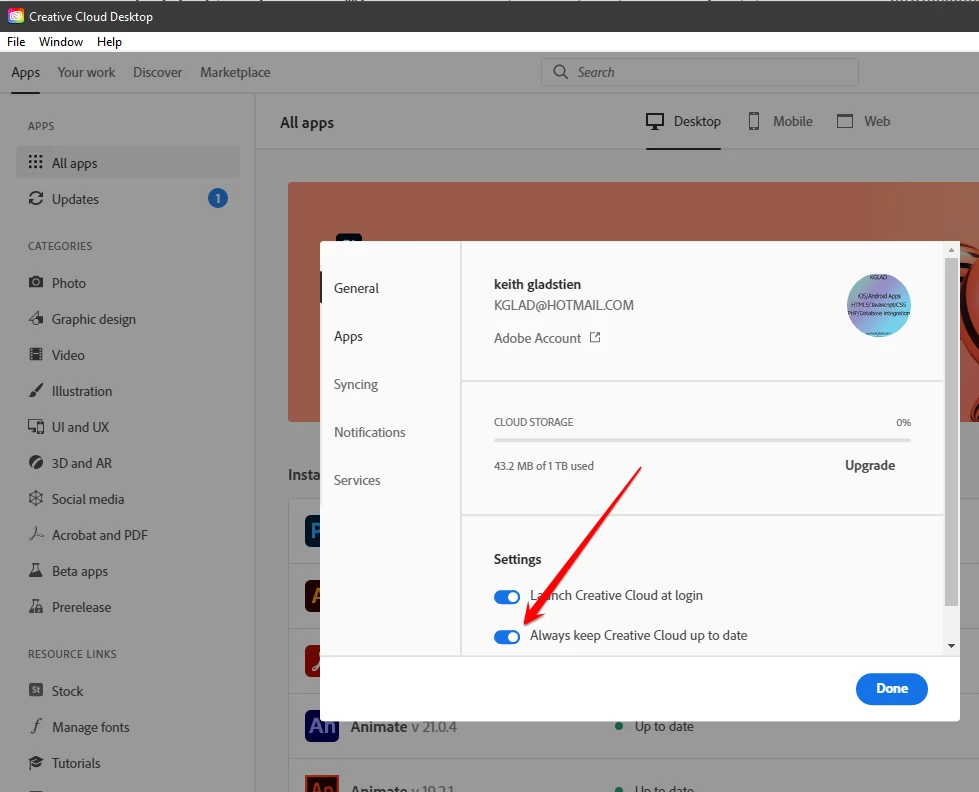The image size is (979, 792).
Task: Click the All apps sidebar label
Action: pos(74,163)
